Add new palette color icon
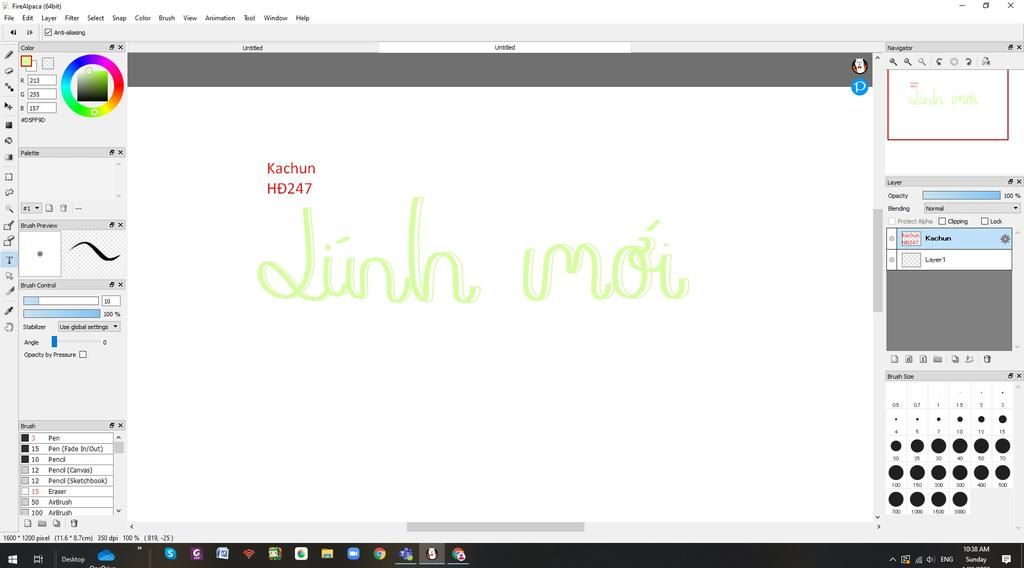This screenshot has height=568, width=1024. coord(49,208)
